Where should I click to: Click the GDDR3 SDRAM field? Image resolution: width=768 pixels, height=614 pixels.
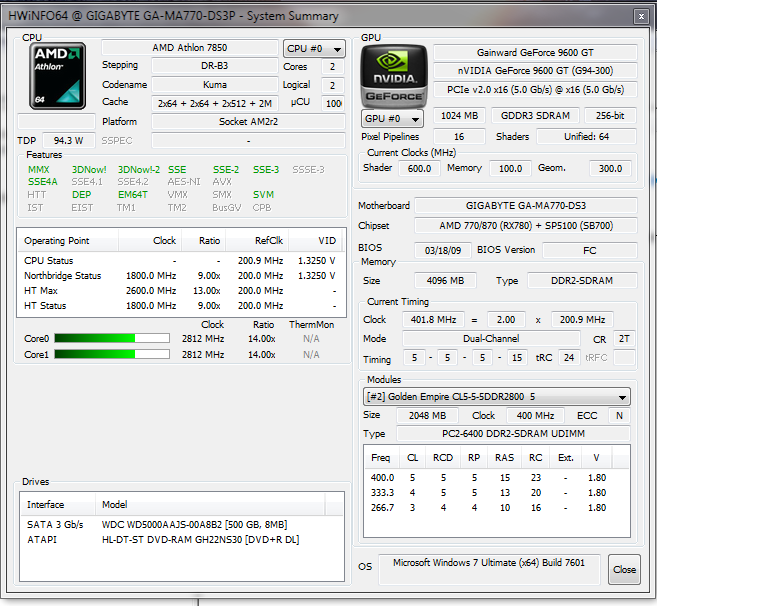tap(535, 116)
